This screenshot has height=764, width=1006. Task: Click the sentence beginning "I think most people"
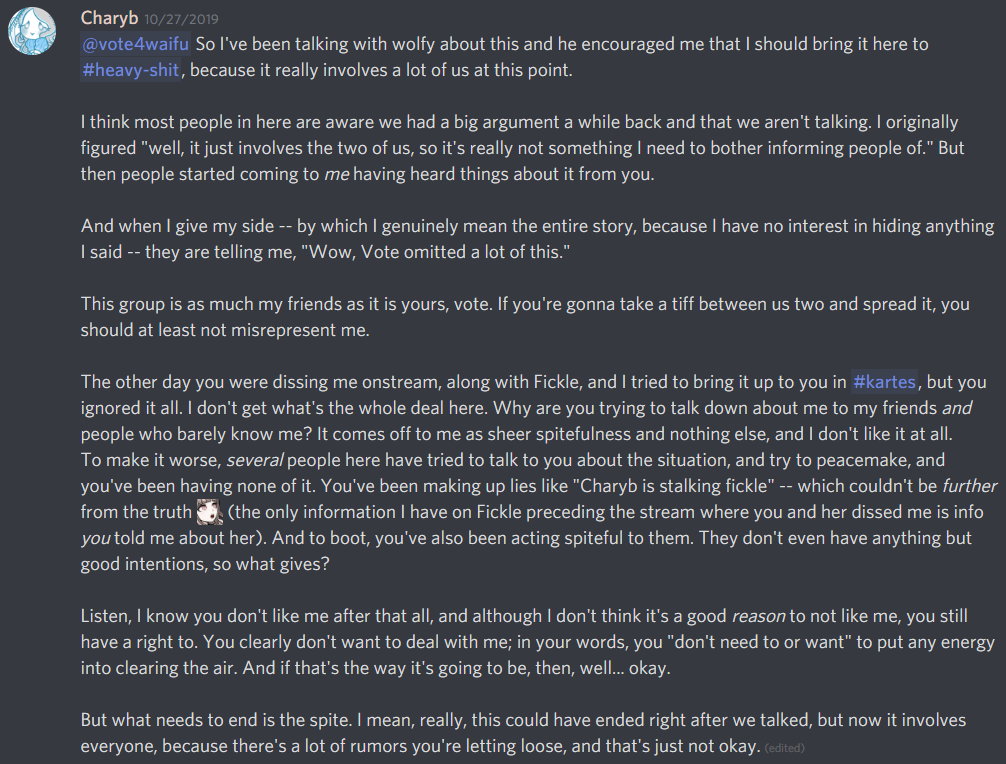pos(300,122)
